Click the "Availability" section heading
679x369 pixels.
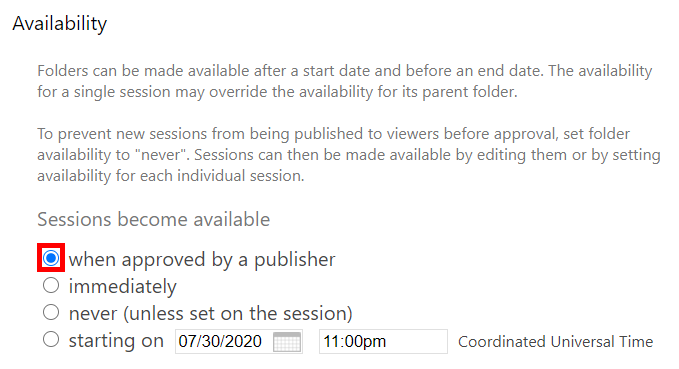click(x=60, y=23)
